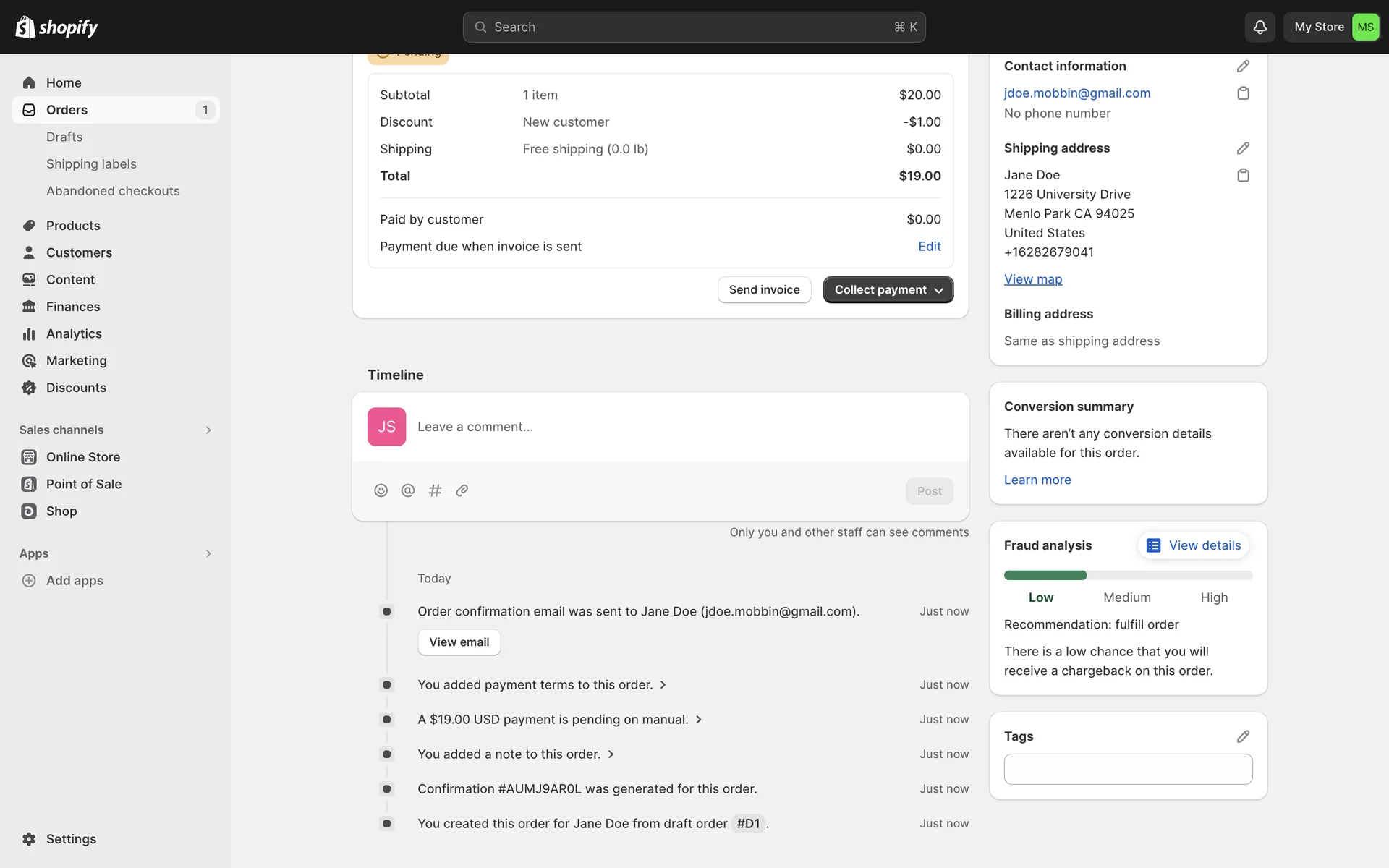Open Collect payment dropdown
Screen dimensions: 1389x868
click(888, 290)
